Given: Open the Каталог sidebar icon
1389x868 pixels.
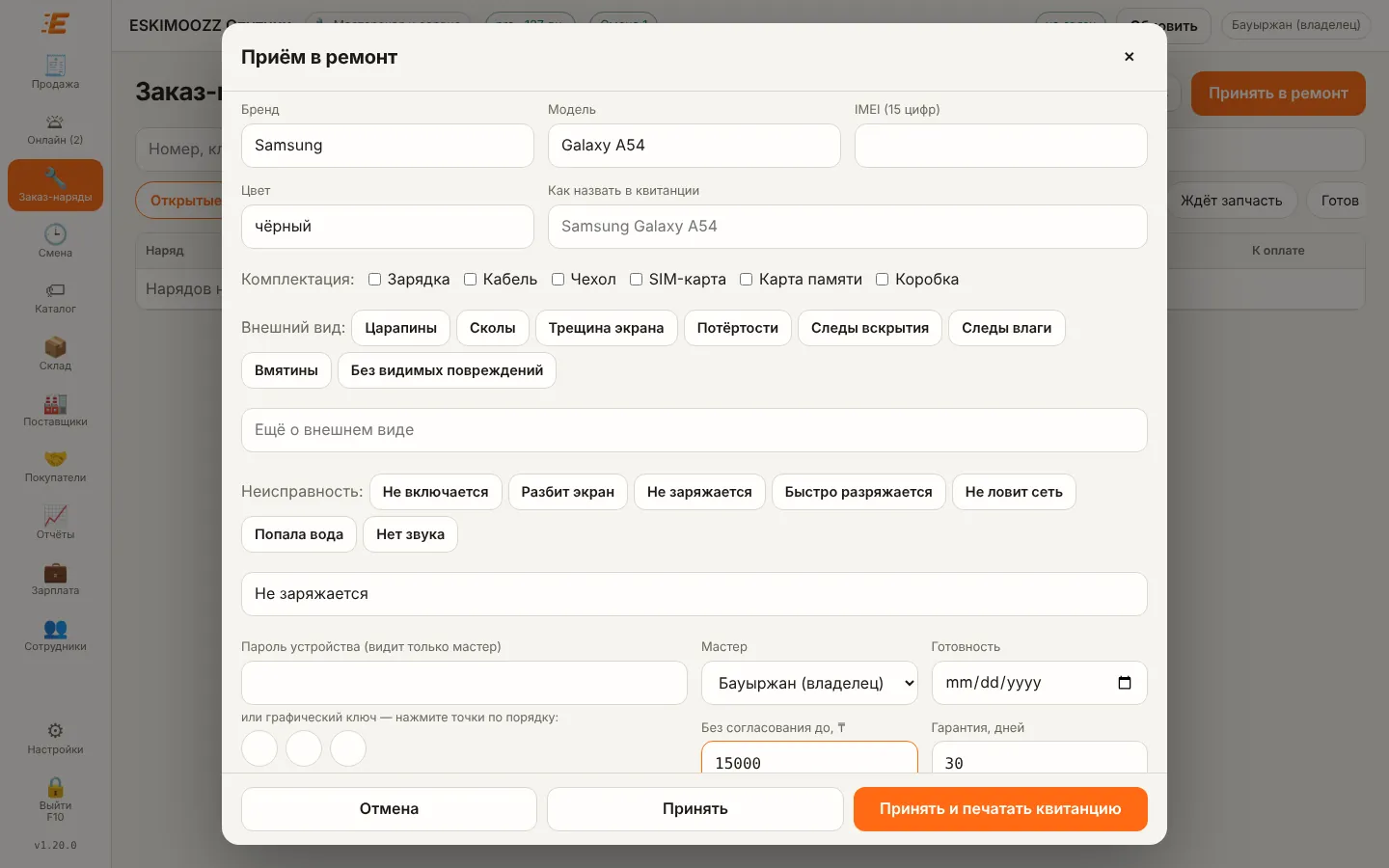Looking at the screenshot, I should (x=55, y=298).
